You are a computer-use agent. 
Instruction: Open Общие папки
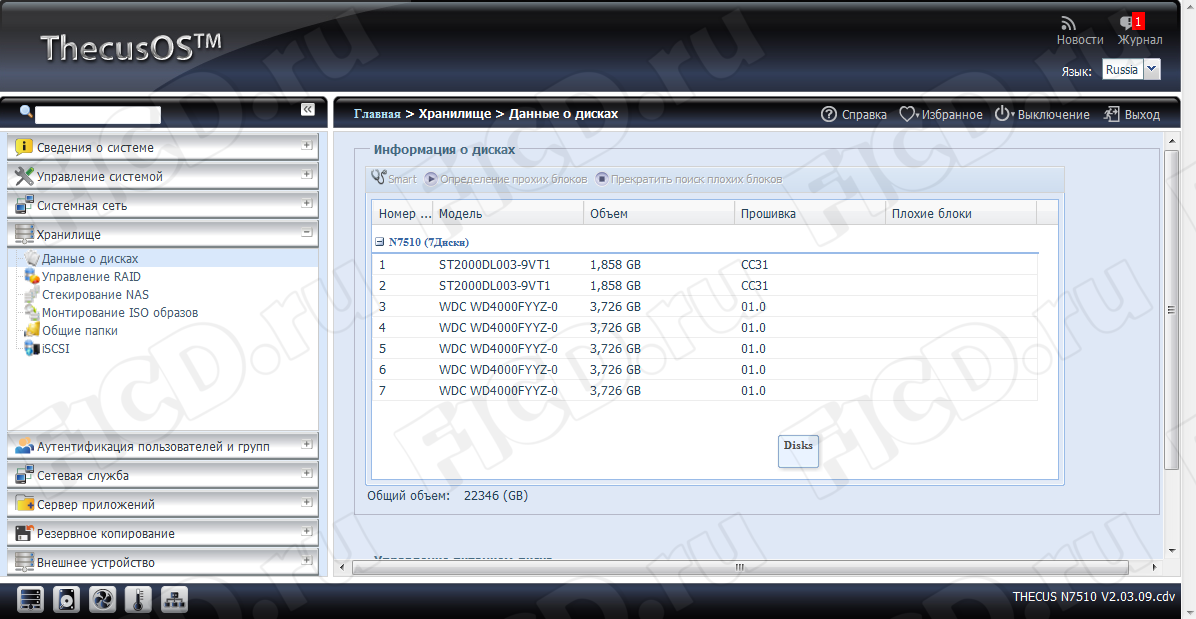(79, 331)
